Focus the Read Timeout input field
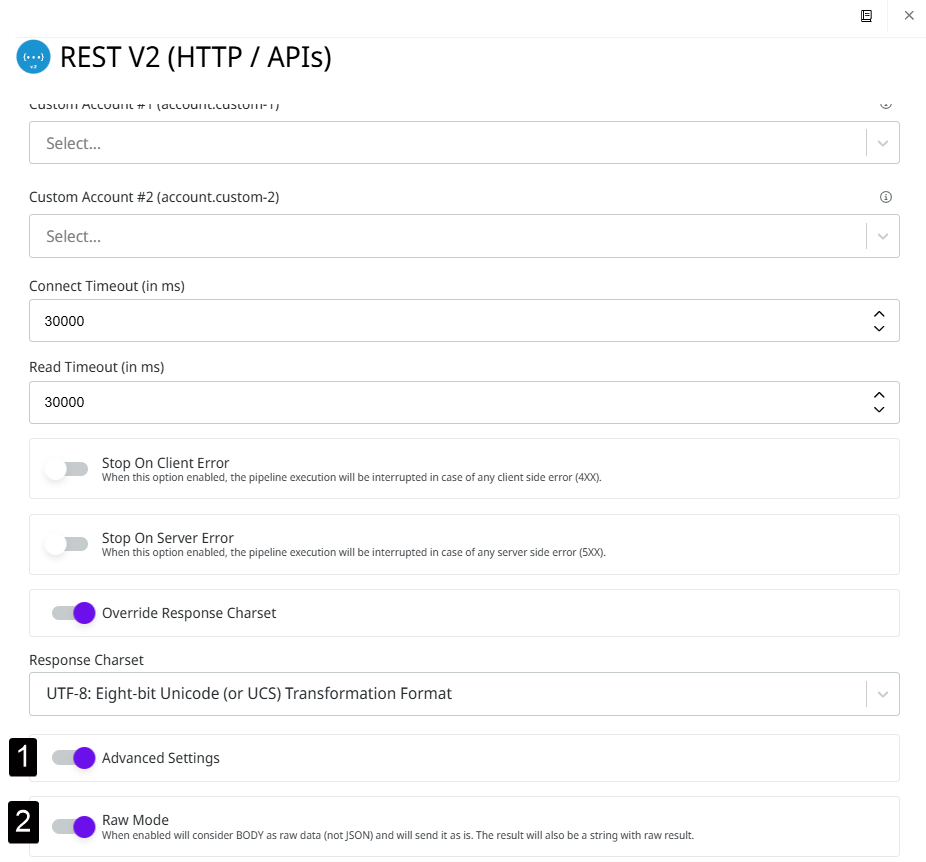 tap(440, 402)
